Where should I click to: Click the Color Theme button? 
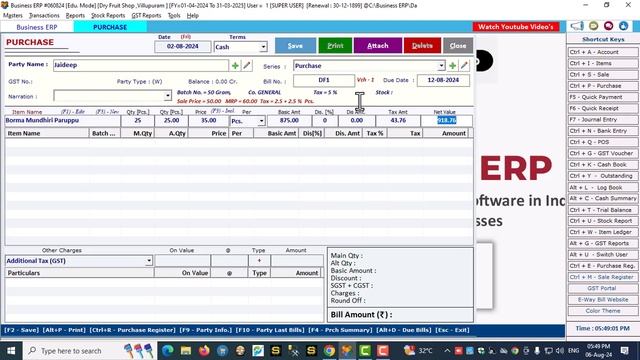pos(603,311)
